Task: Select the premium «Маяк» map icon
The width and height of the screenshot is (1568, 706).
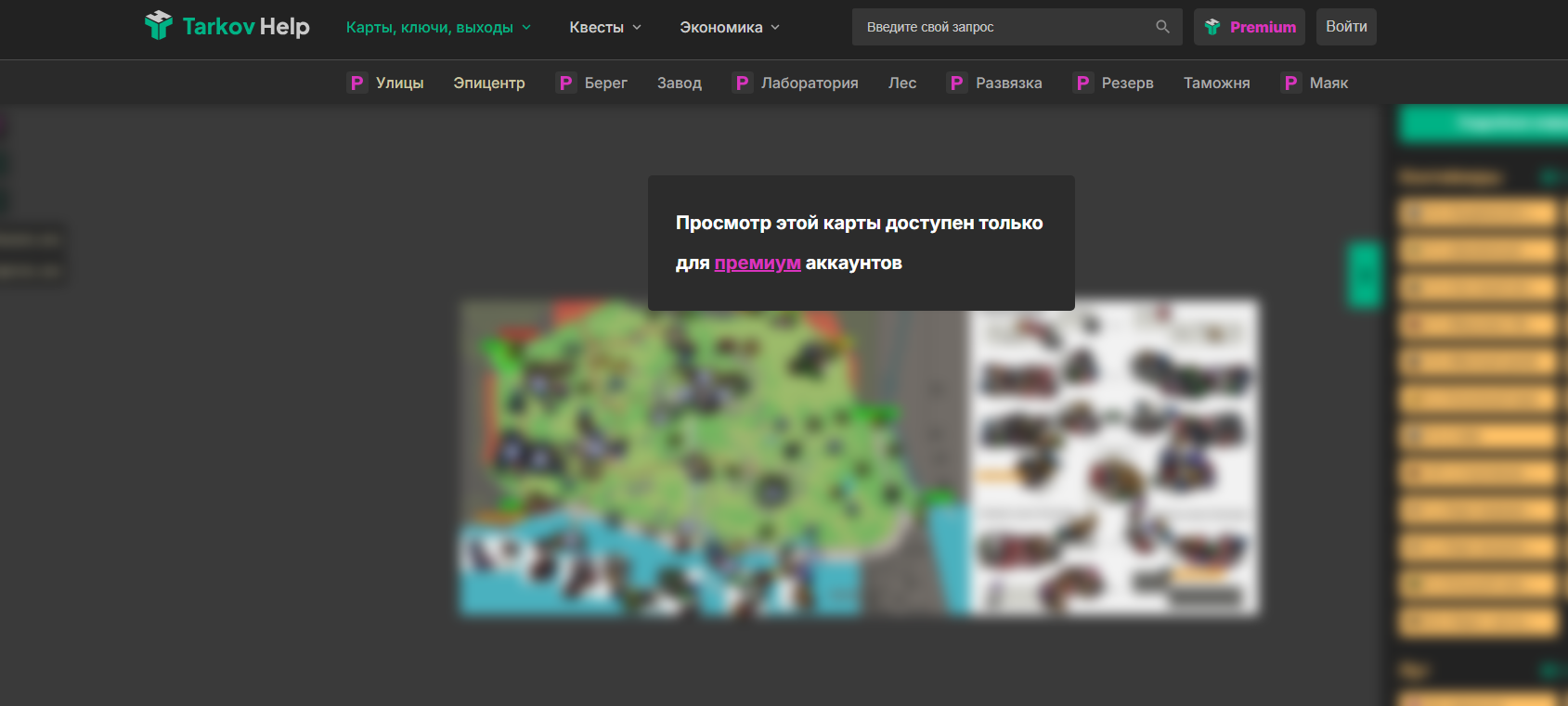Action: (1290, 83)
